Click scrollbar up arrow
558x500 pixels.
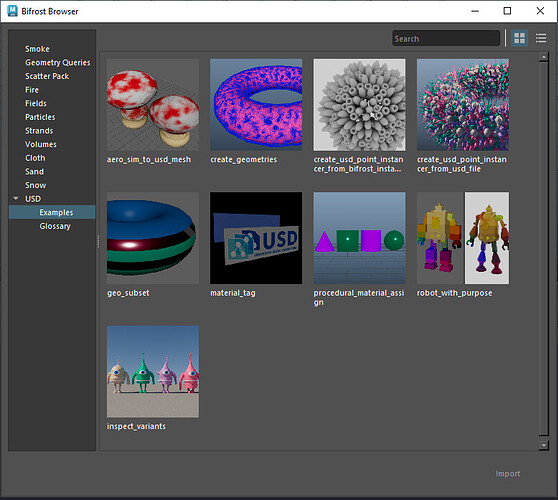coord(543,57)
